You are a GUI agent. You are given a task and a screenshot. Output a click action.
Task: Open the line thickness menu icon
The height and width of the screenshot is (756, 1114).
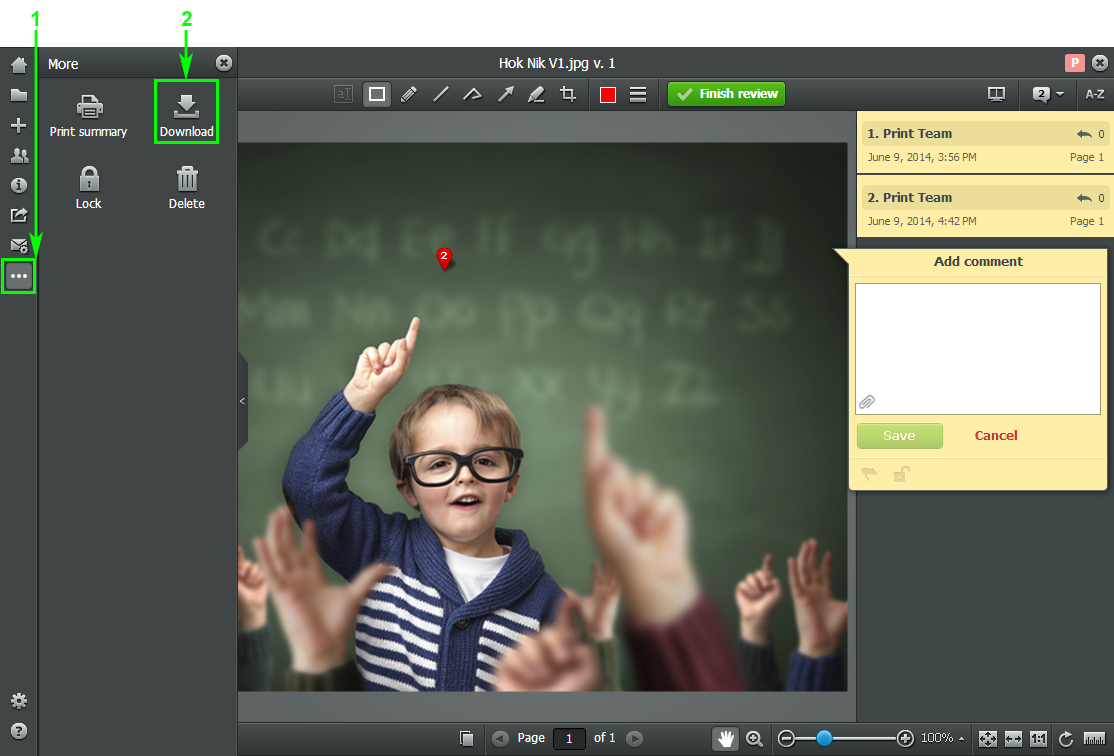point(638,94)
